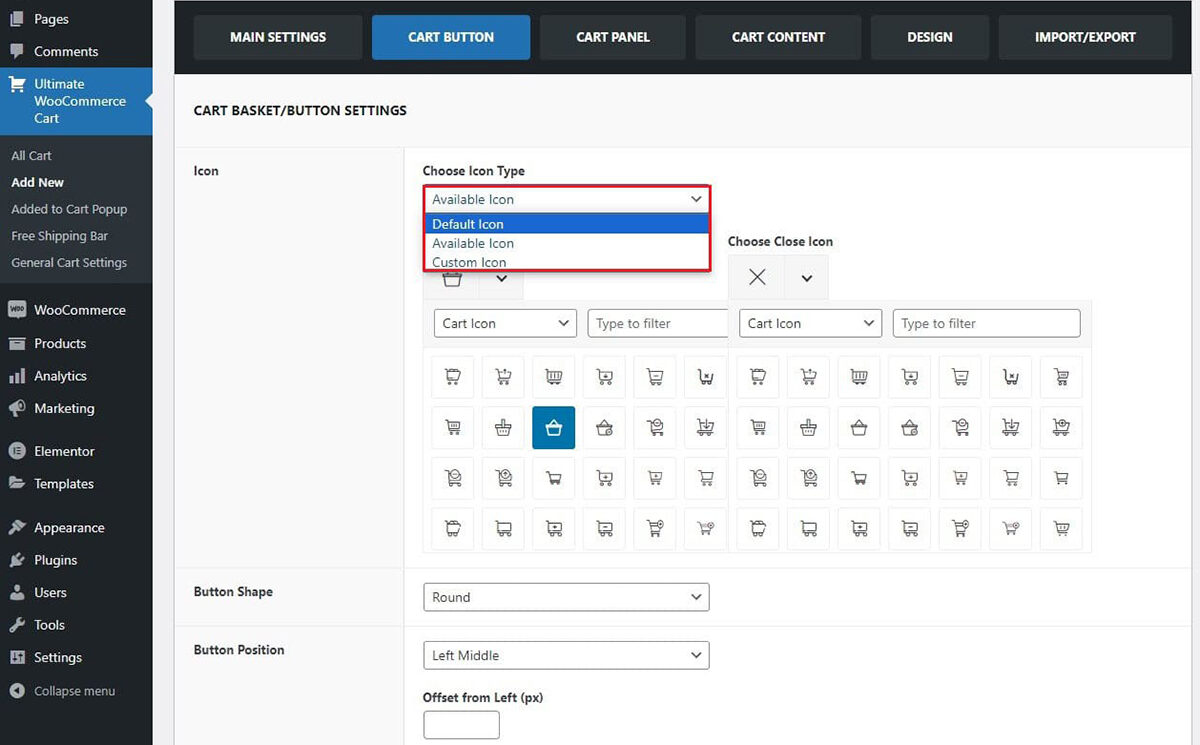Switch to the Cart Content tab
Screen dimensions: 1200x745
[x=778, y=37]
